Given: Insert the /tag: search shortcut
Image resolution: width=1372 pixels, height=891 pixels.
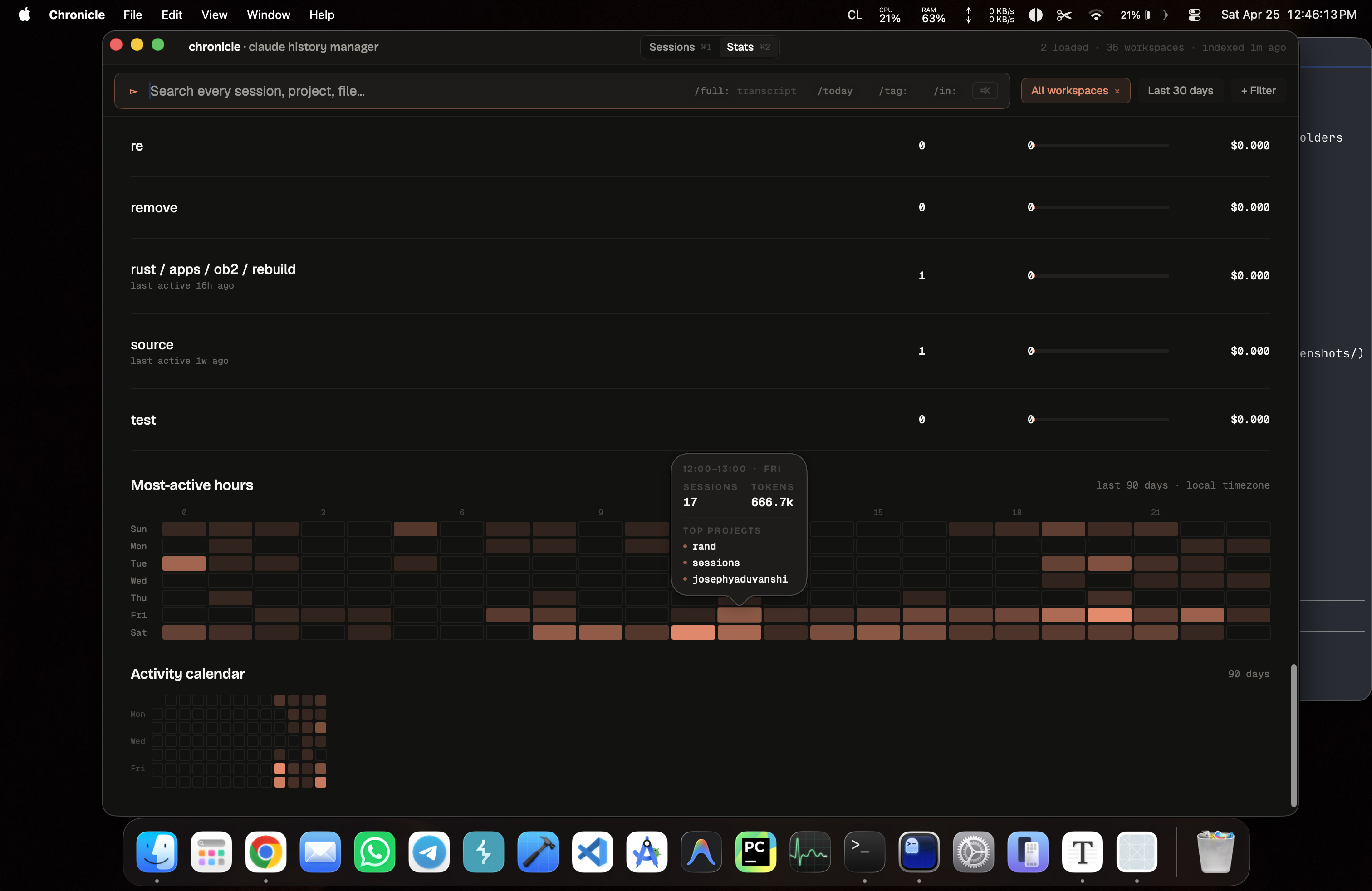Looking at the screenshot, I should coord(892,91).
